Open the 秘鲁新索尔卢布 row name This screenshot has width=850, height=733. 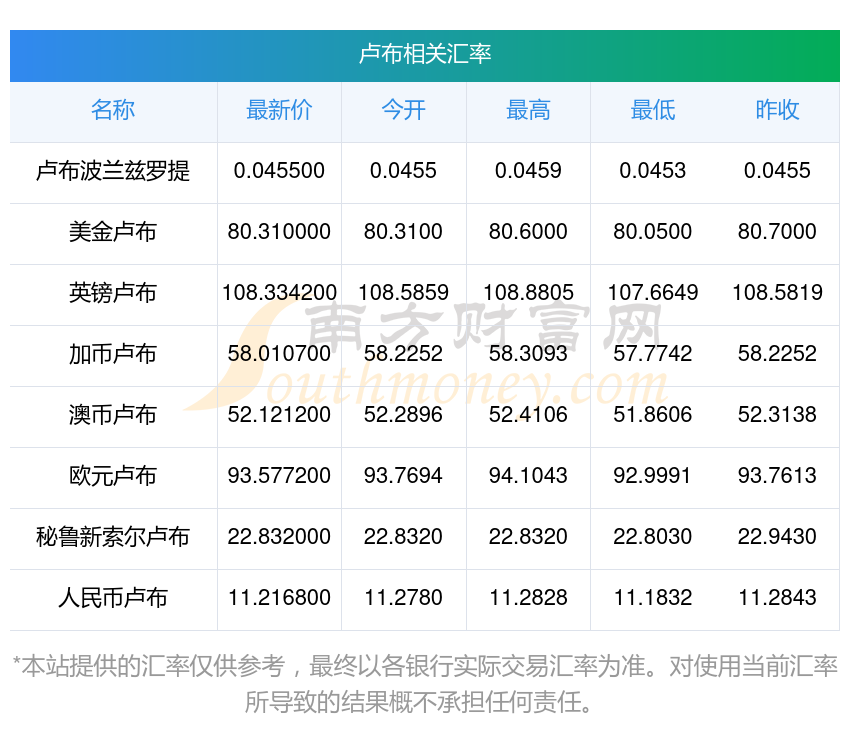click(113, 537)
